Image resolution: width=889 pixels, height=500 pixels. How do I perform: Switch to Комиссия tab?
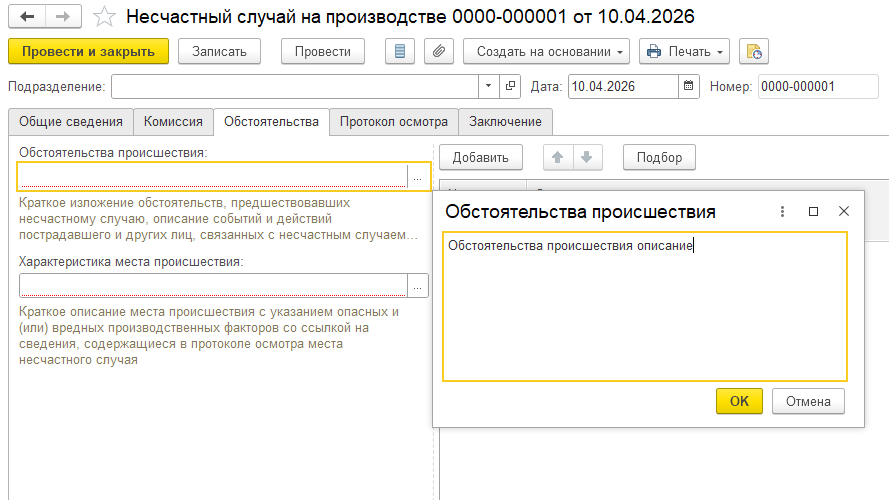click(173, 122)
